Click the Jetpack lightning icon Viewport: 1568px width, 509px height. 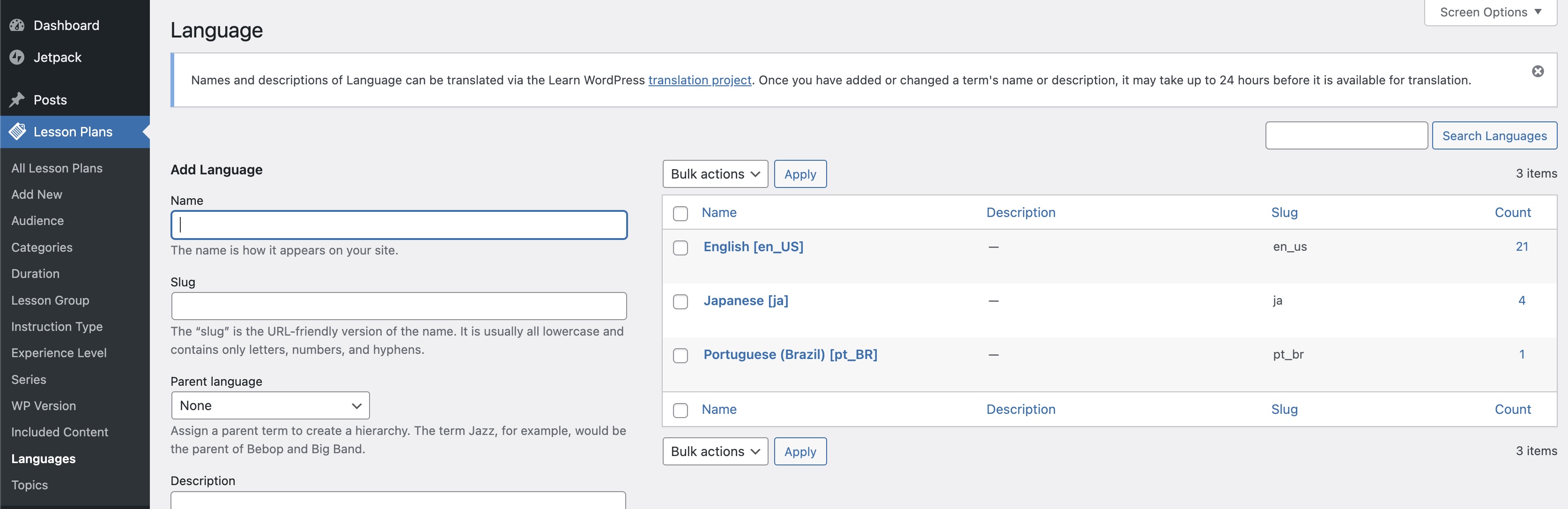tap(17, 57)
